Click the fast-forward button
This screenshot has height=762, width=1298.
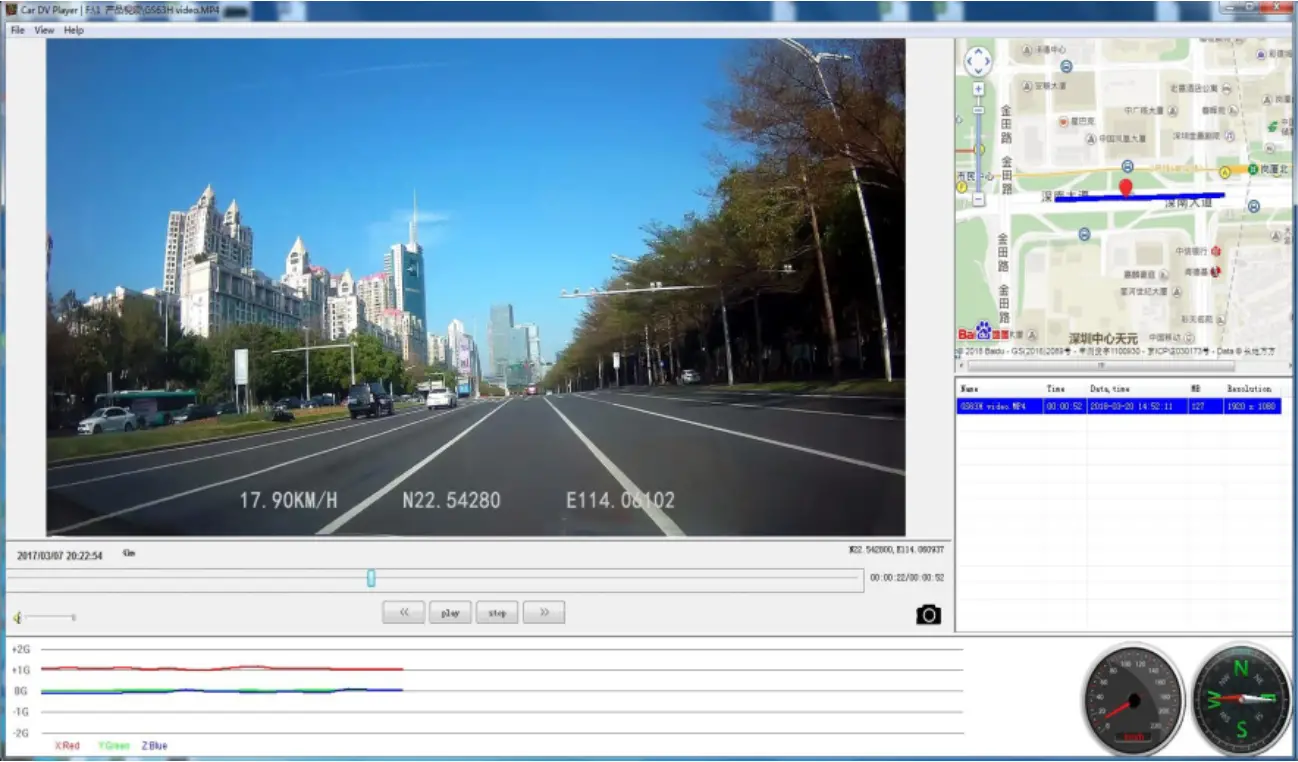(543, 611)
